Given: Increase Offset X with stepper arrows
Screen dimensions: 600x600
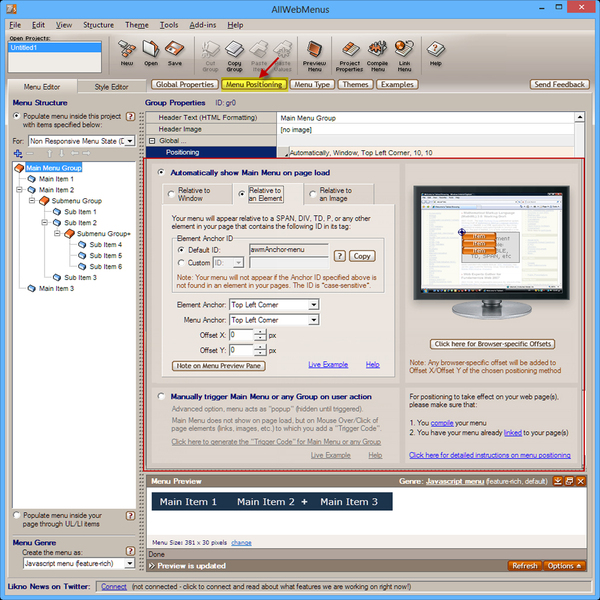Looking at the screenshot, I should (260, 332).
